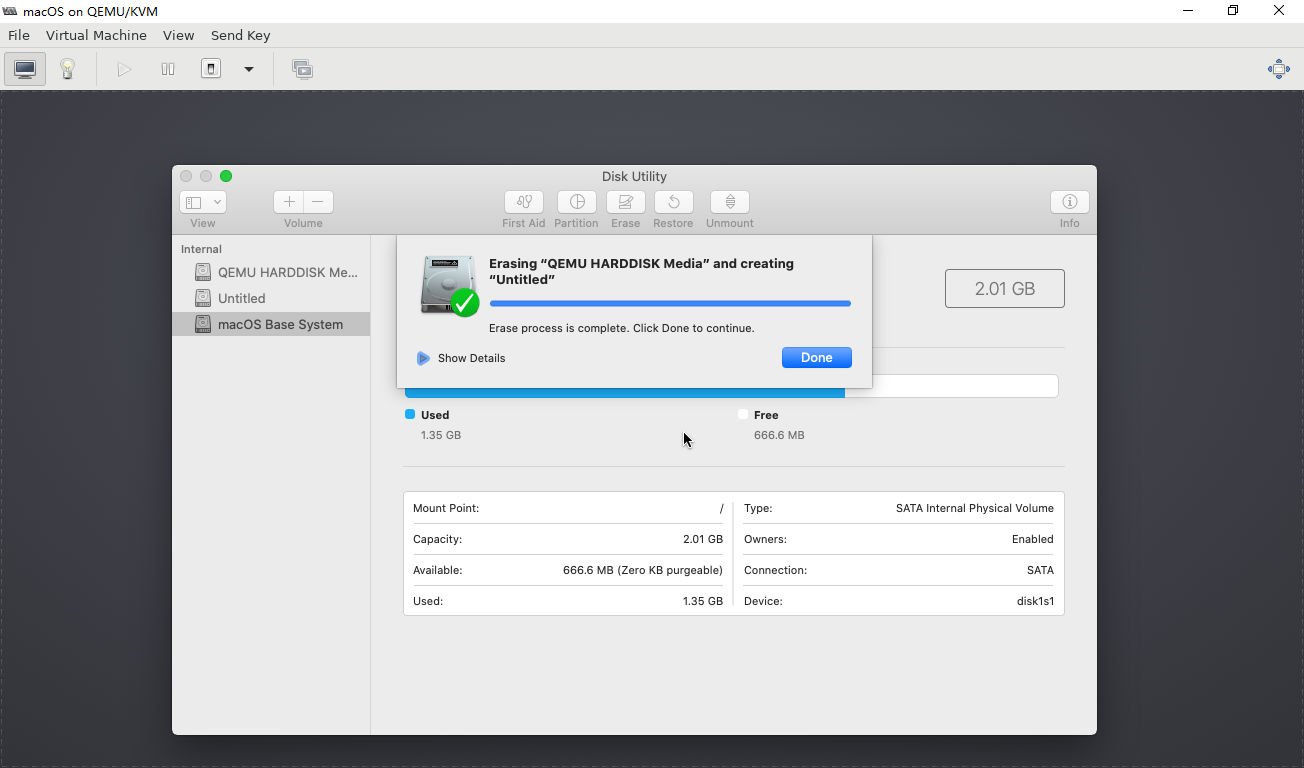Click the add volume plus button

tap(289, 202)
